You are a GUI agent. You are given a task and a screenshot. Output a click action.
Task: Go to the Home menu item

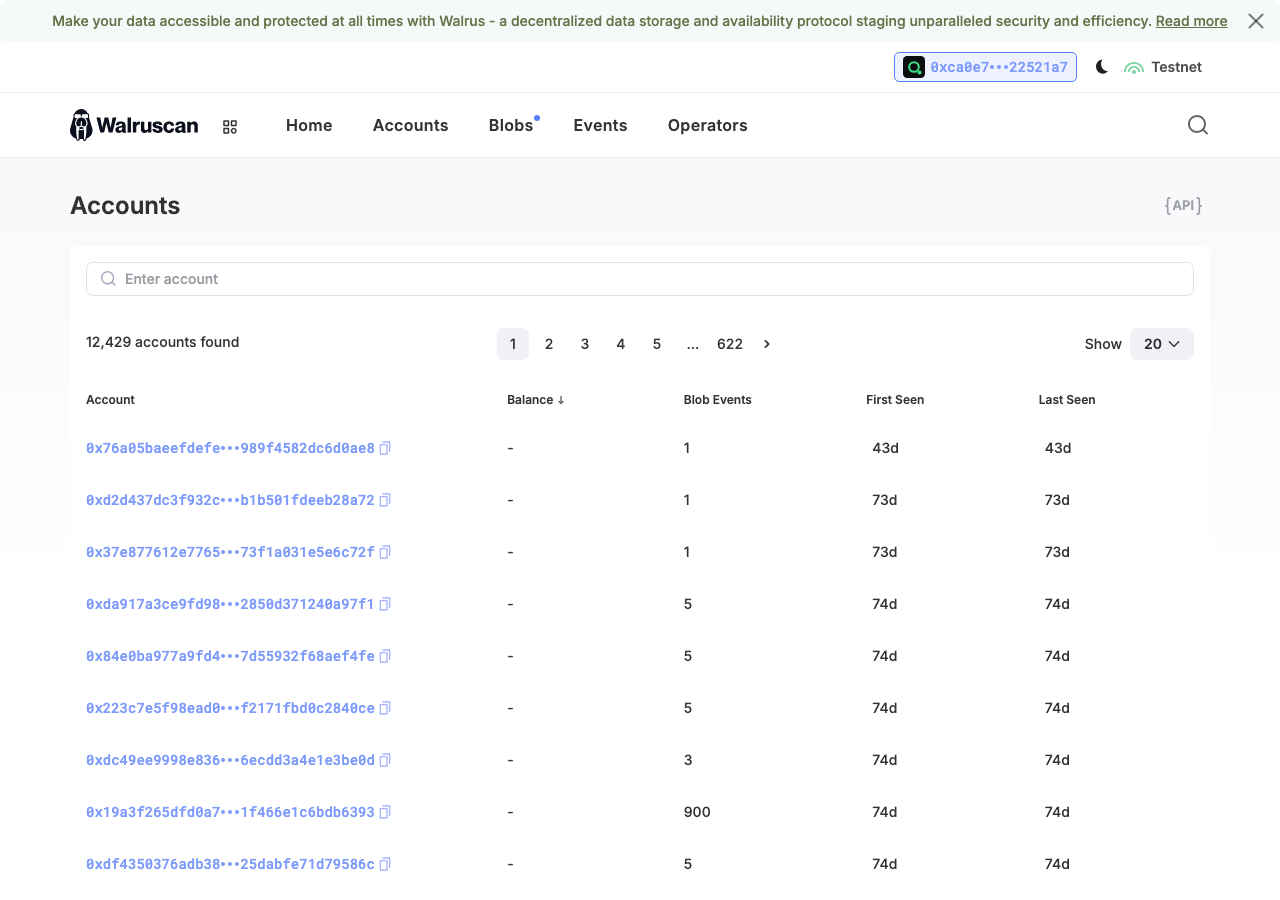point(309,125)
